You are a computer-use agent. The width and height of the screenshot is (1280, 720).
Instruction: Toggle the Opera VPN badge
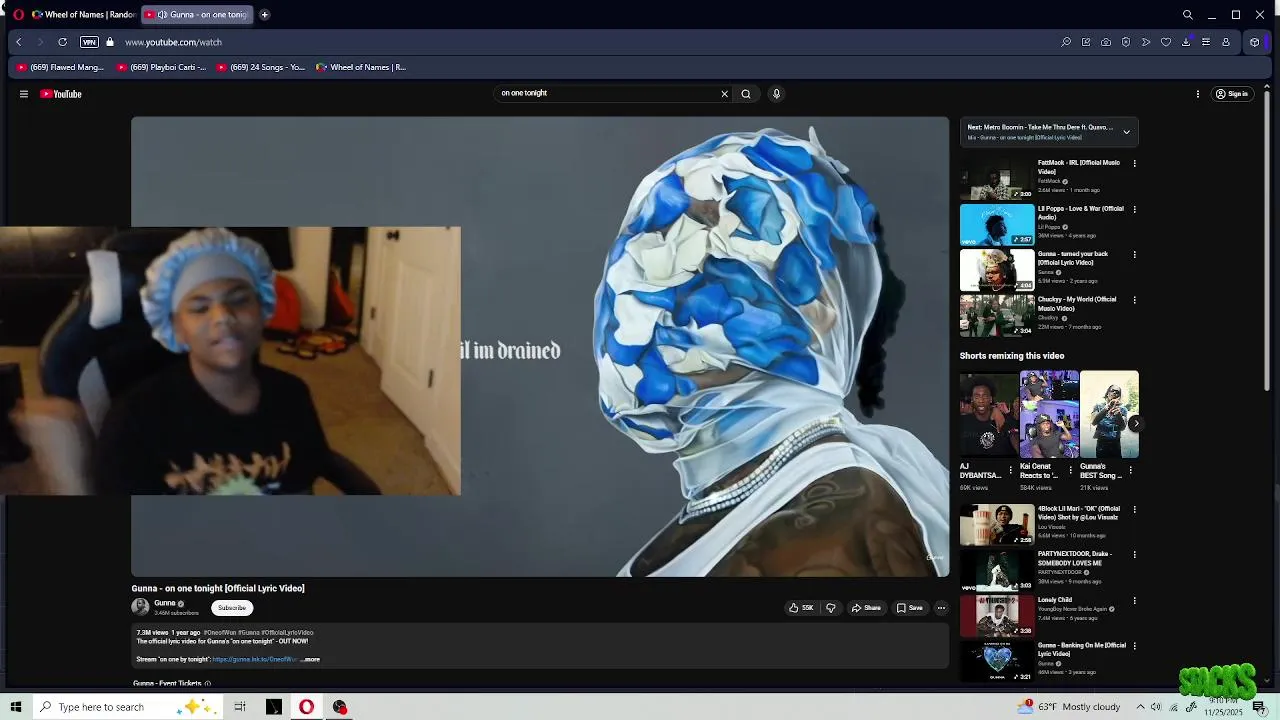(89, 42)
